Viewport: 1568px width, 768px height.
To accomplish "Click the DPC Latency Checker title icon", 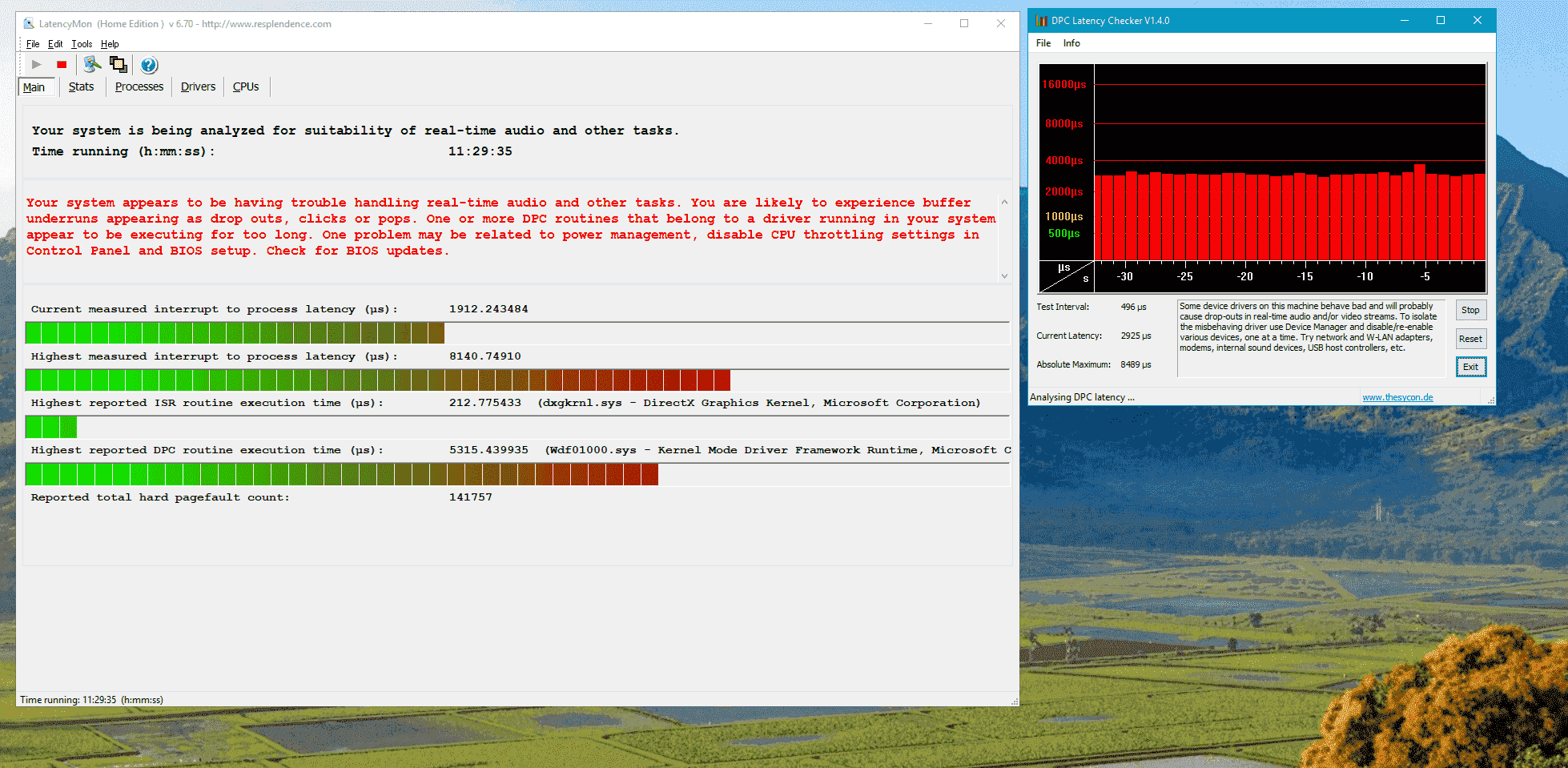I will coord(1041,21).
